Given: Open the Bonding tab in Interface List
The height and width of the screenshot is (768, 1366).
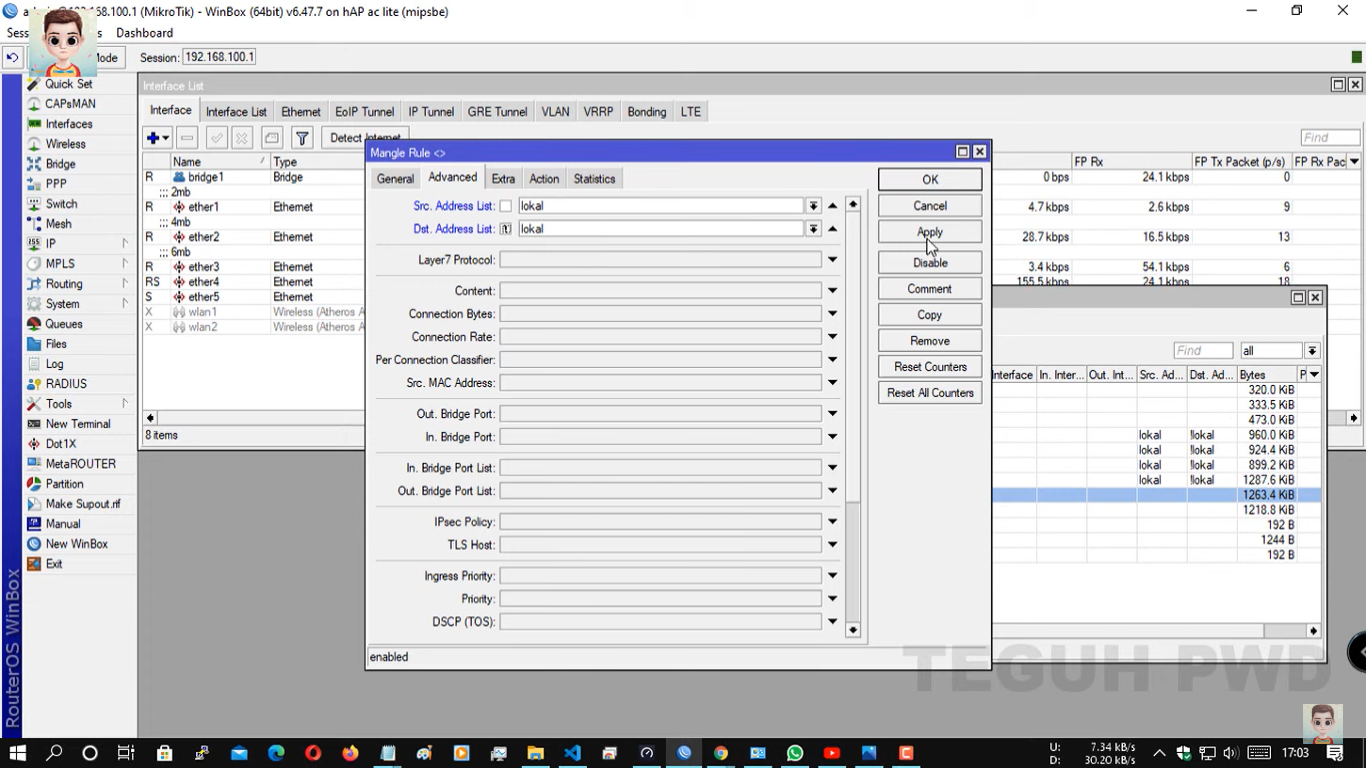Looking at the screenshot, I should tap(646, 112).
